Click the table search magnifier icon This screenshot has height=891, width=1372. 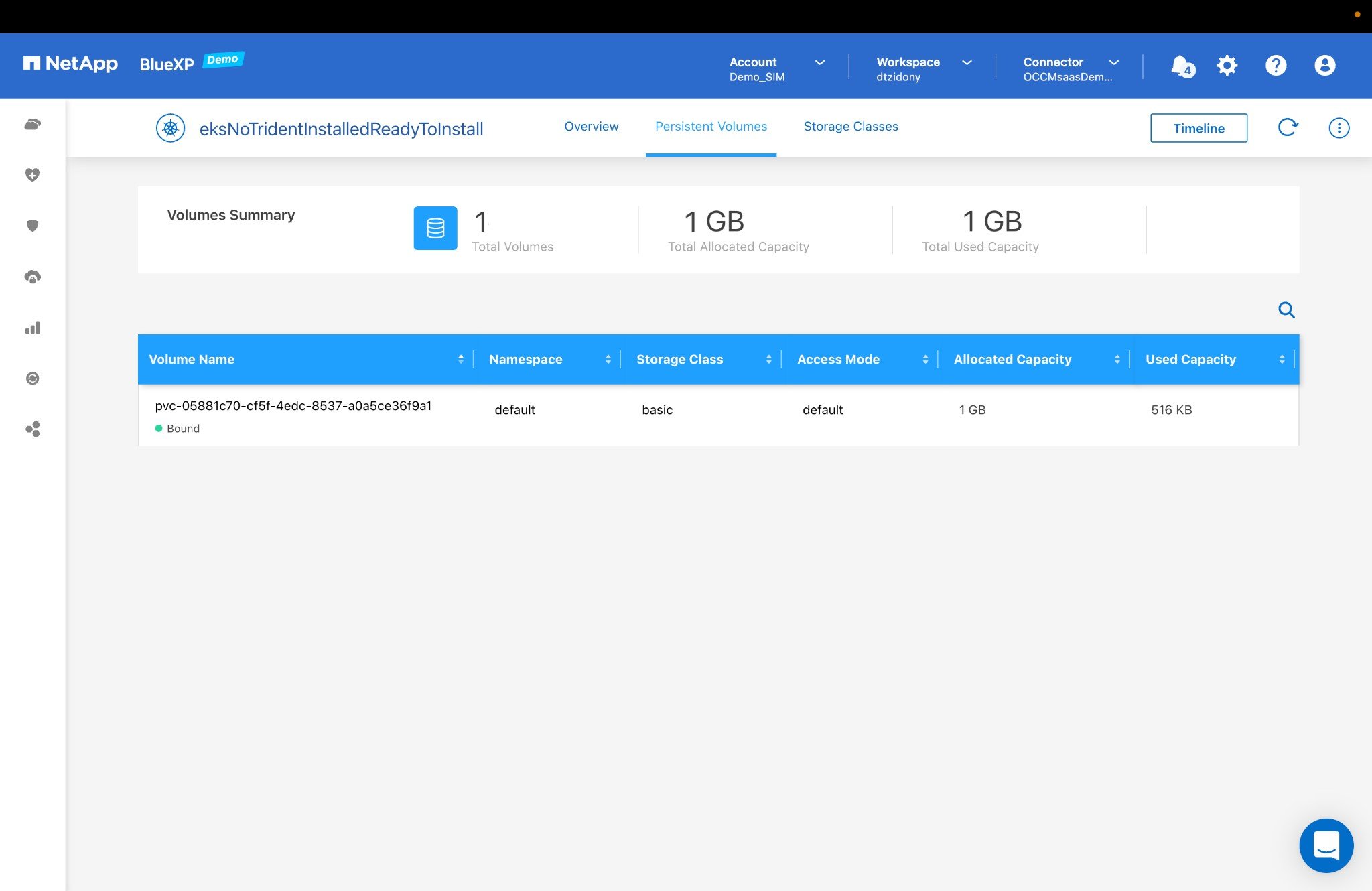click(x=1286, y=310)
